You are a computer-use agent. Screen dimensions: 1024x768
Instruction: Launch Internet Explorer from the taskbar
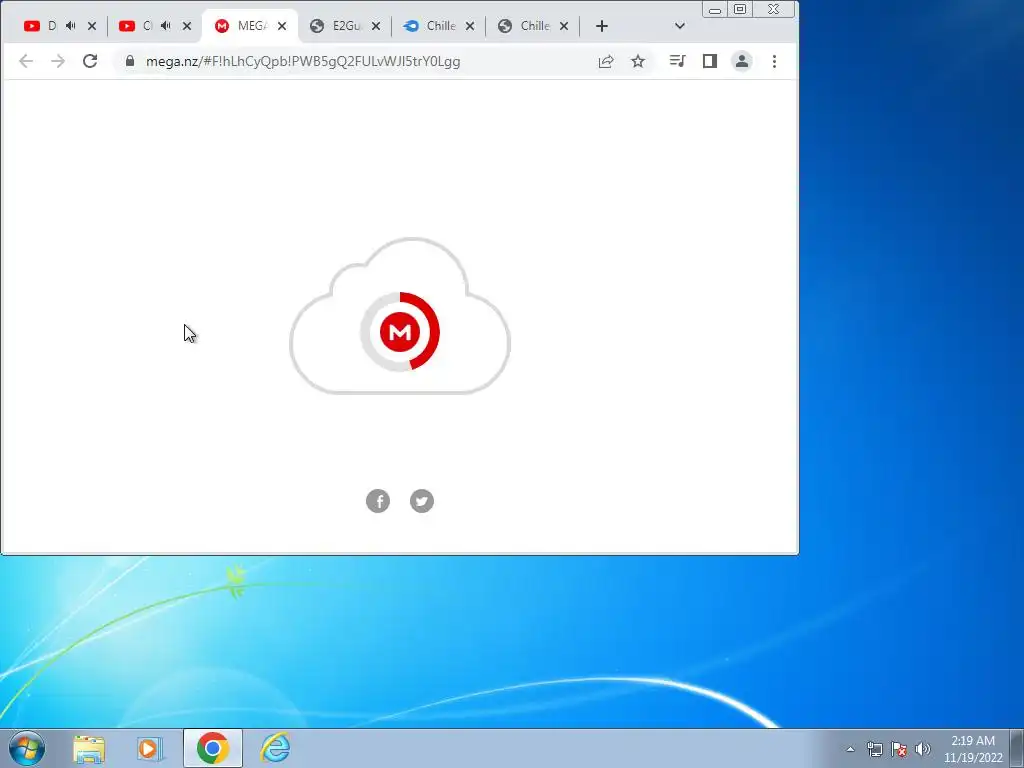pos(275,748)
